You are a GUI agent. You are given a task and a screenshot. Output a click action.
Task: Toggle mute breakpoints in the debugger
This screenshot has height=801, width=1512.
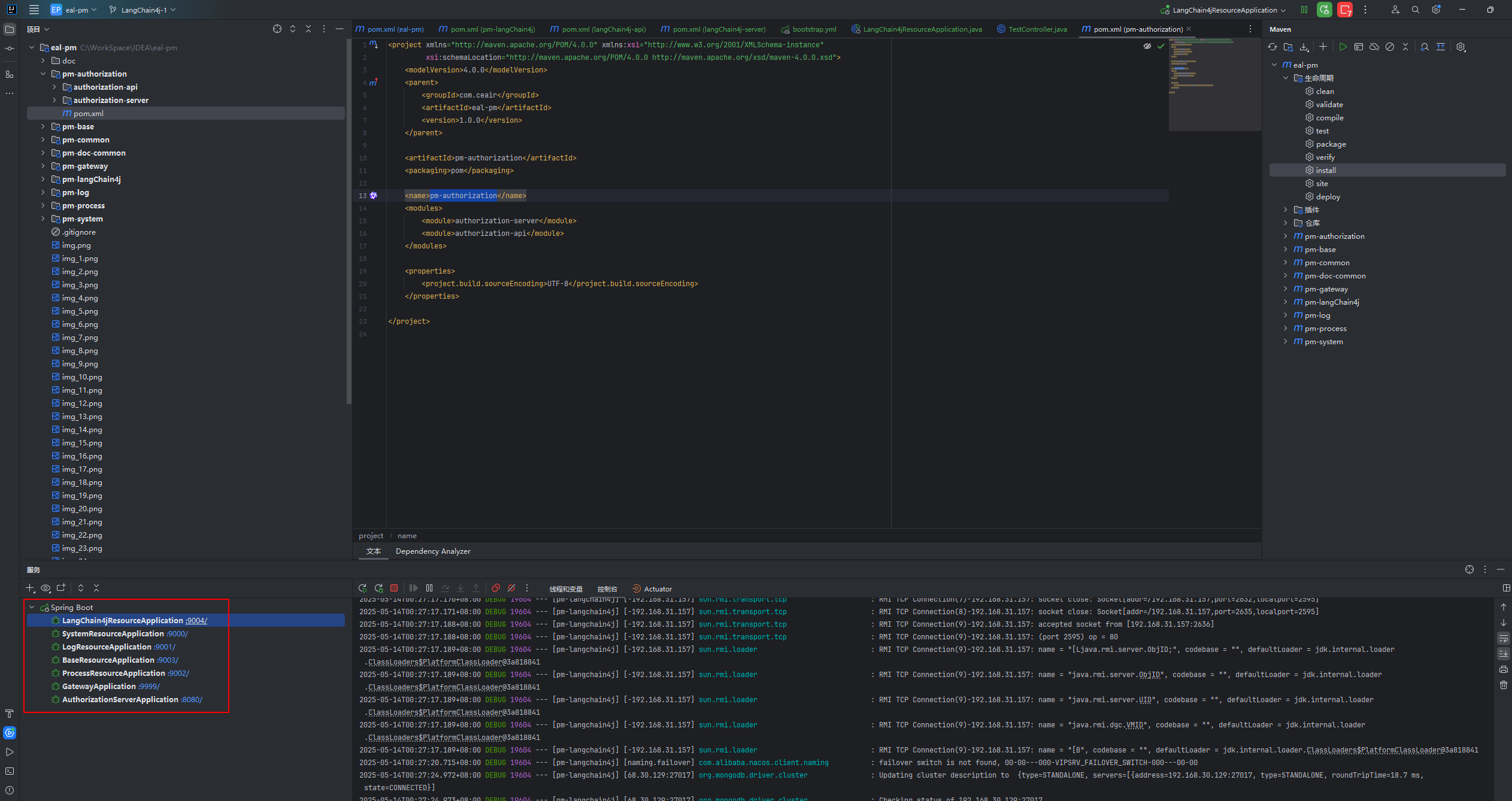tap(511, 588)
